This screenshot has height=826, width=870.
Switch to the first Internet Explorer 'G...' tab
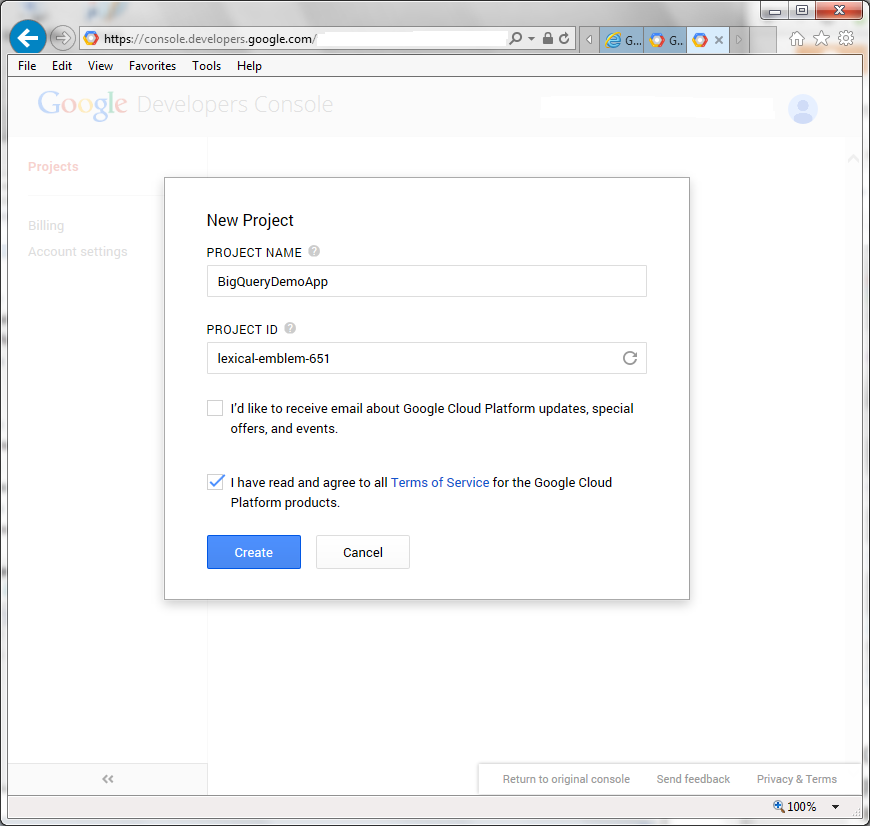[x=621, y=40]
